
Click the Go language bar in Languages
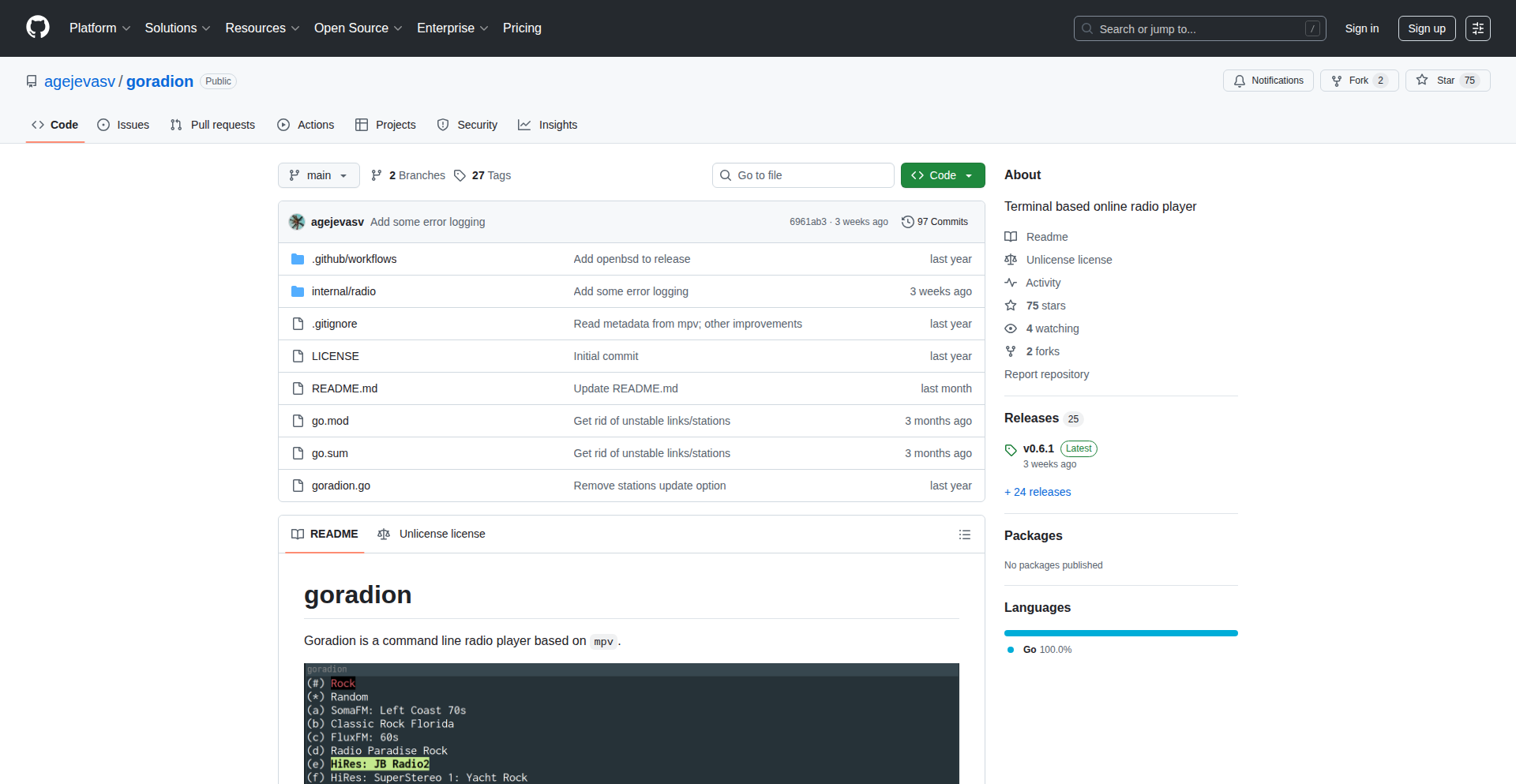1121,633
